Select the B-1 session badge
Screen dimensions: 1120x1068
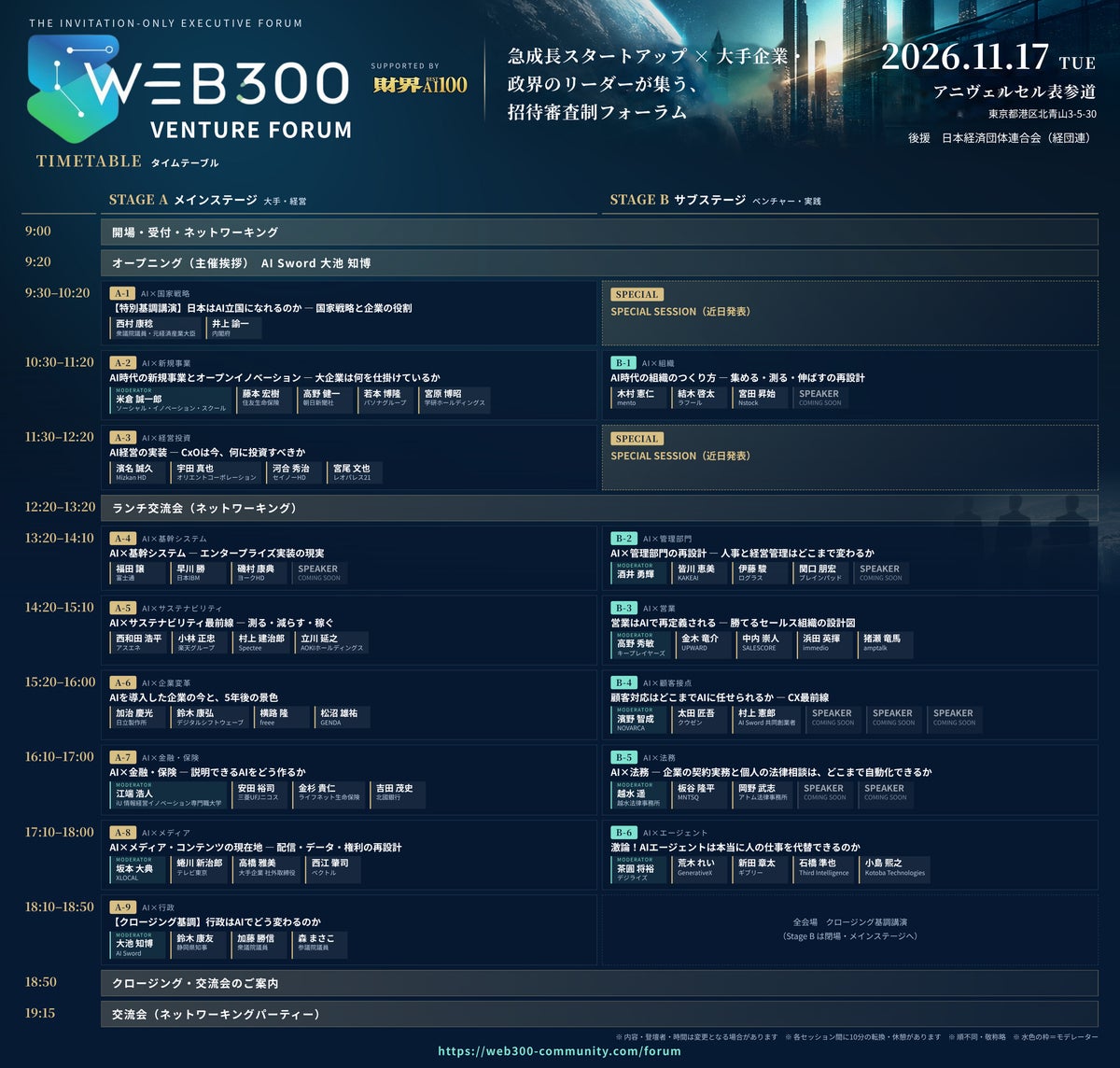point(623,363)
